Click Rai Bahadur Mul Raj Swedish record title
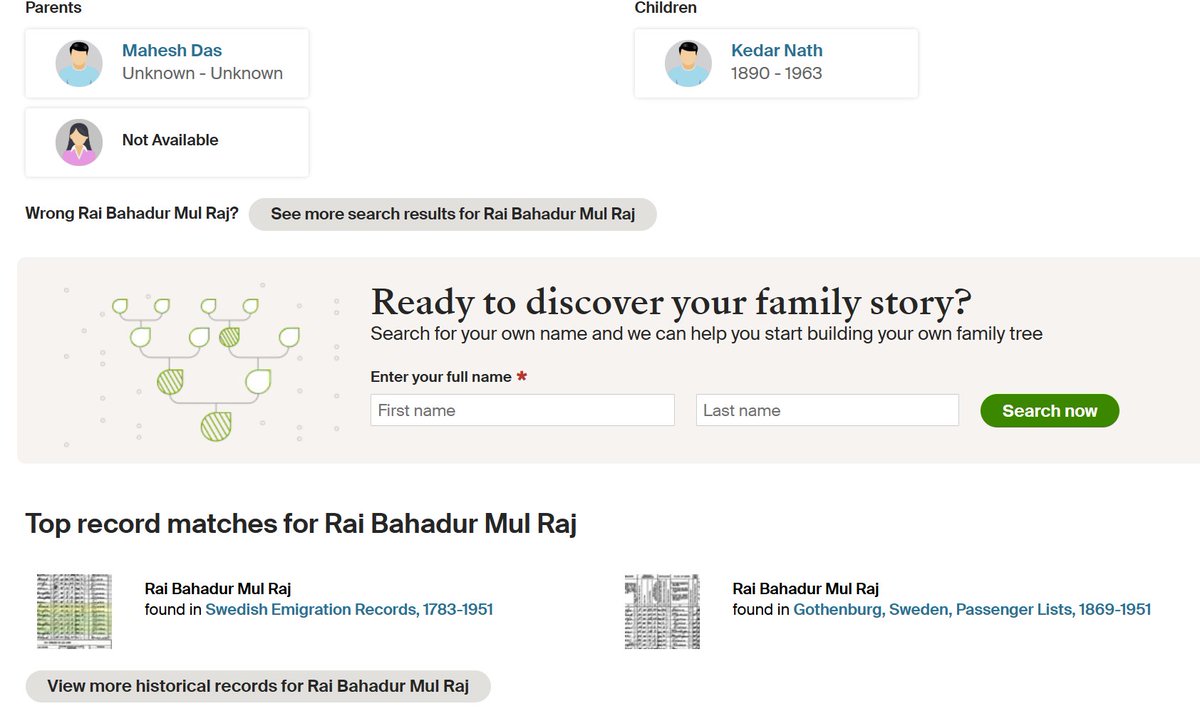This screenshot has width=1200, height=716. (x=218, y=588)
